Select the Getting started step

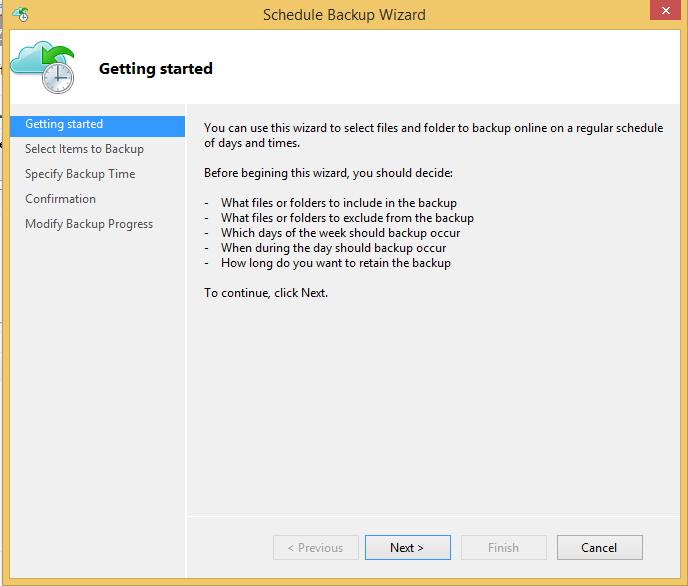(97, 125)
